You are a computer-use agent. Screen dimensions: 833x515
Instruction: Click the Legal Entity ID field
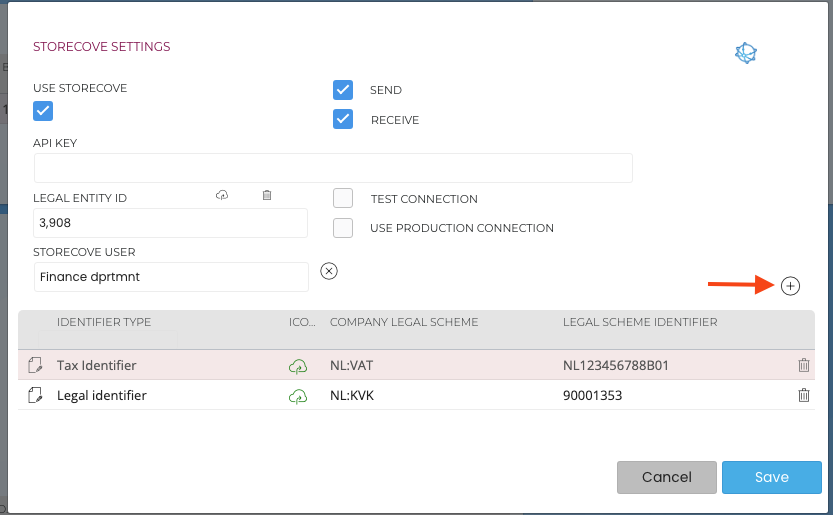point(170,223)
